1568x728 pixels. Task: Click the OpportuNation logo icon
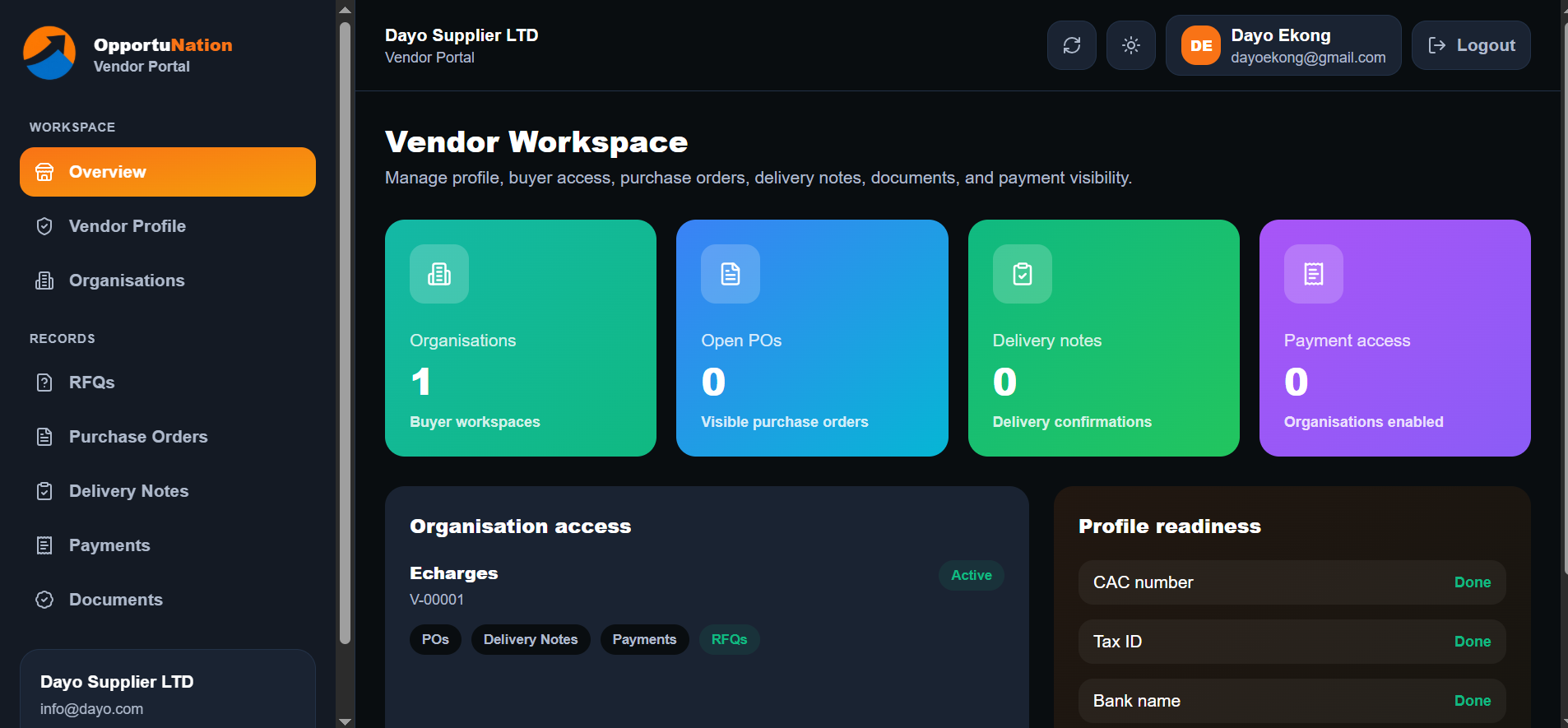49,53
